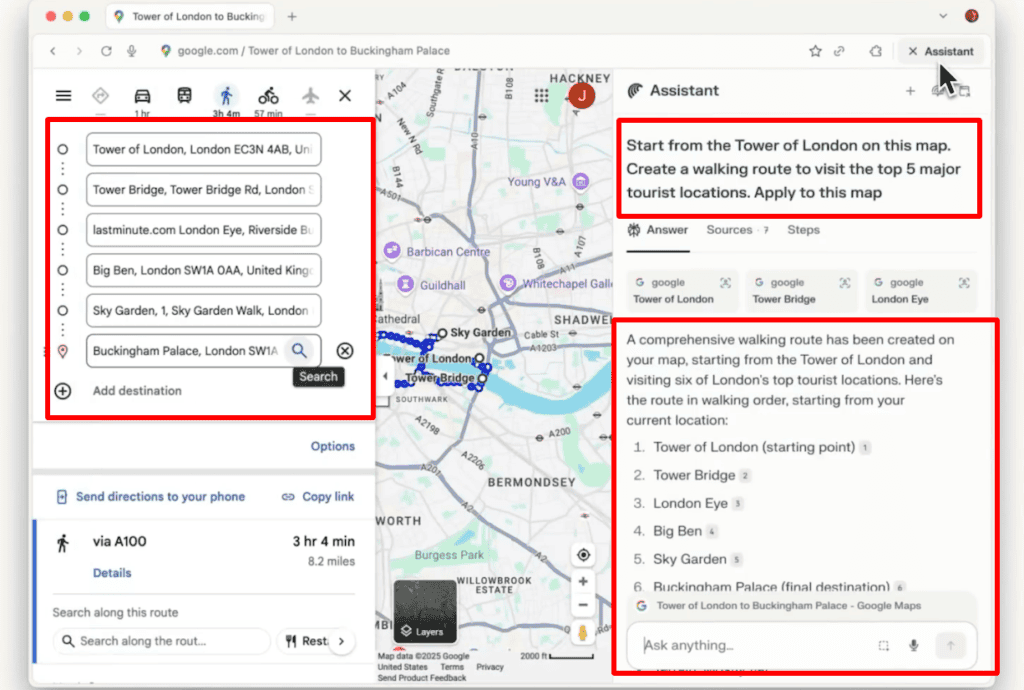This screenshot has width=1024, height=690.
Task: Click the Barbican Centre map marker
Action: point(392,250)
